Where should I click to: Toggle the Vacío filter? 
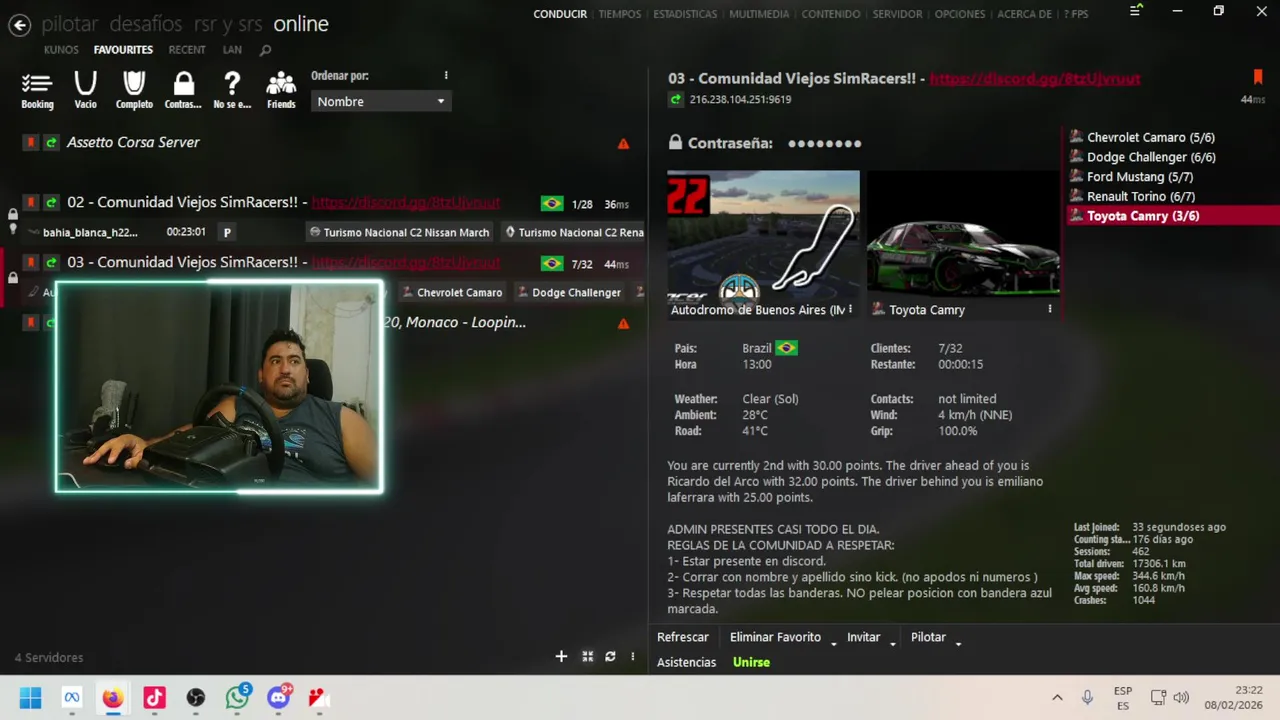85,90
